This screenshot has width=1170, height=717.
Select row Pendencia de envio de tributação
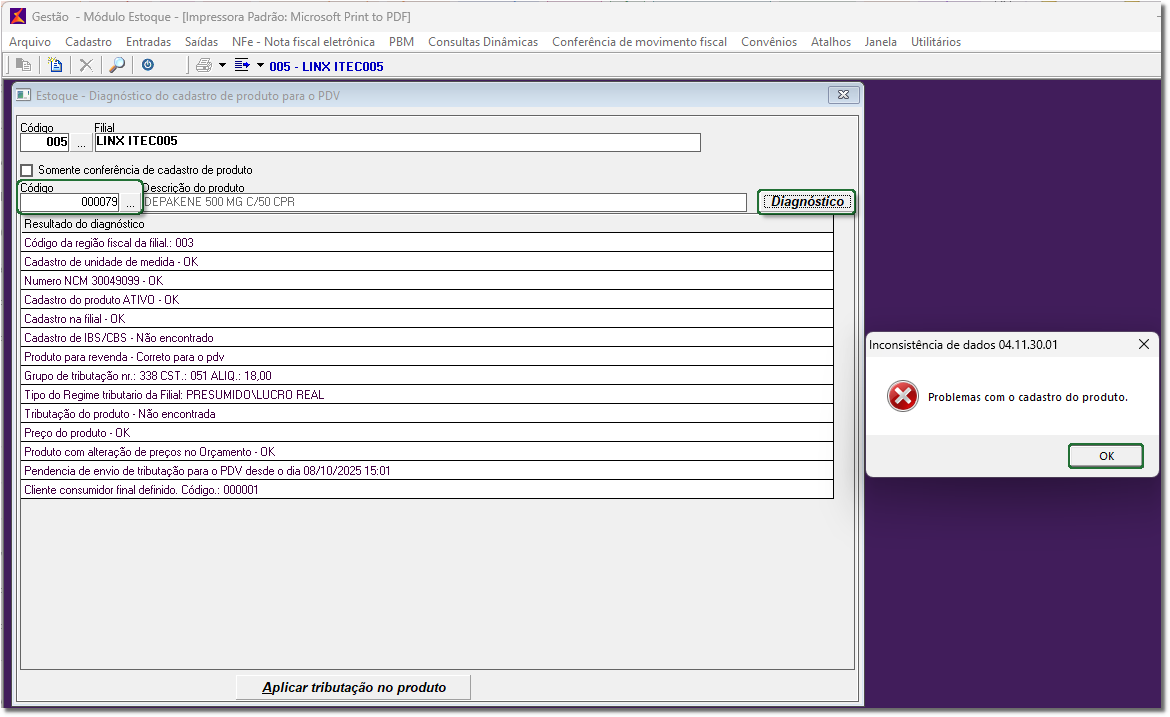427,471
